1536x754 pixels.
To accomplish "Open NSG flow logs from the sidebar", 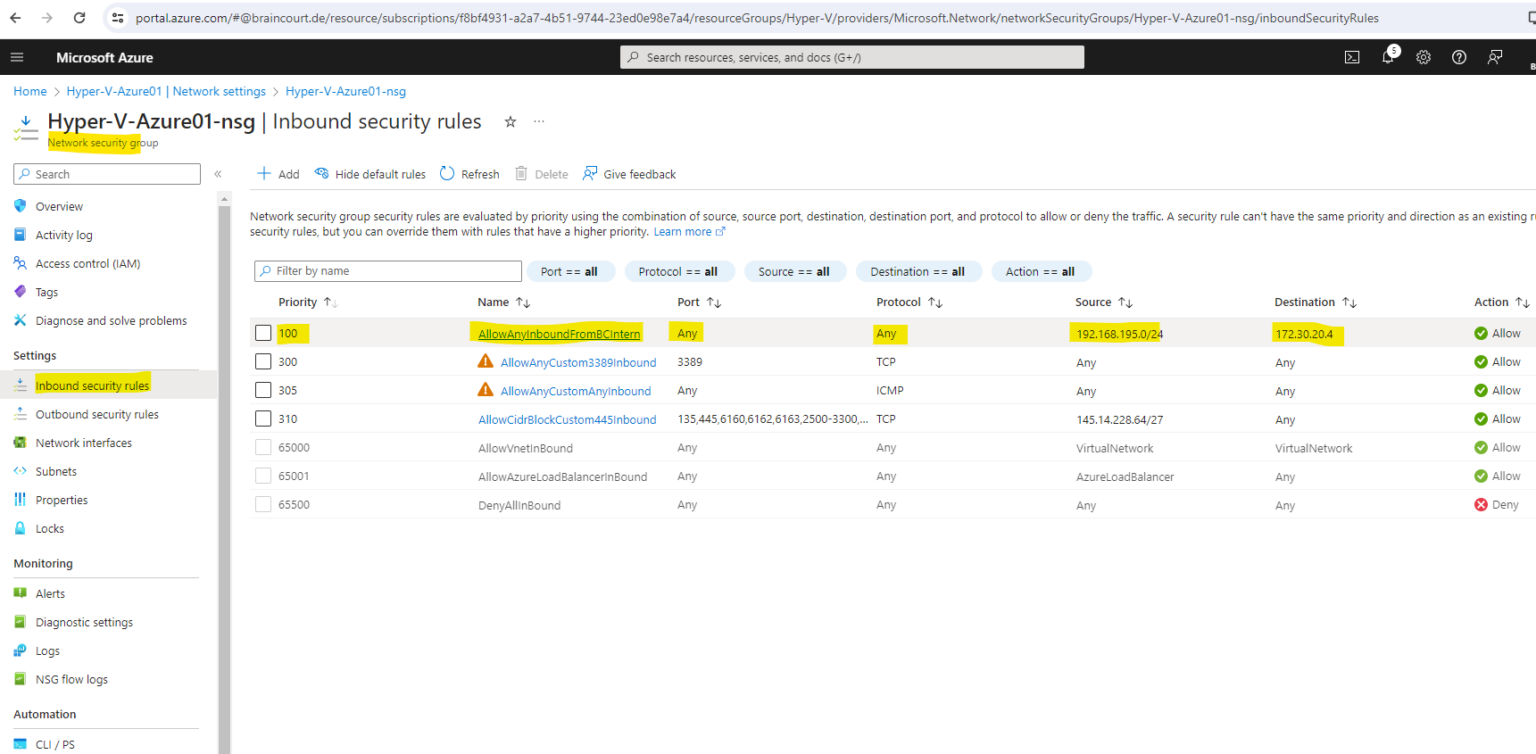I will pyautogui.click(x=74, y=679).
